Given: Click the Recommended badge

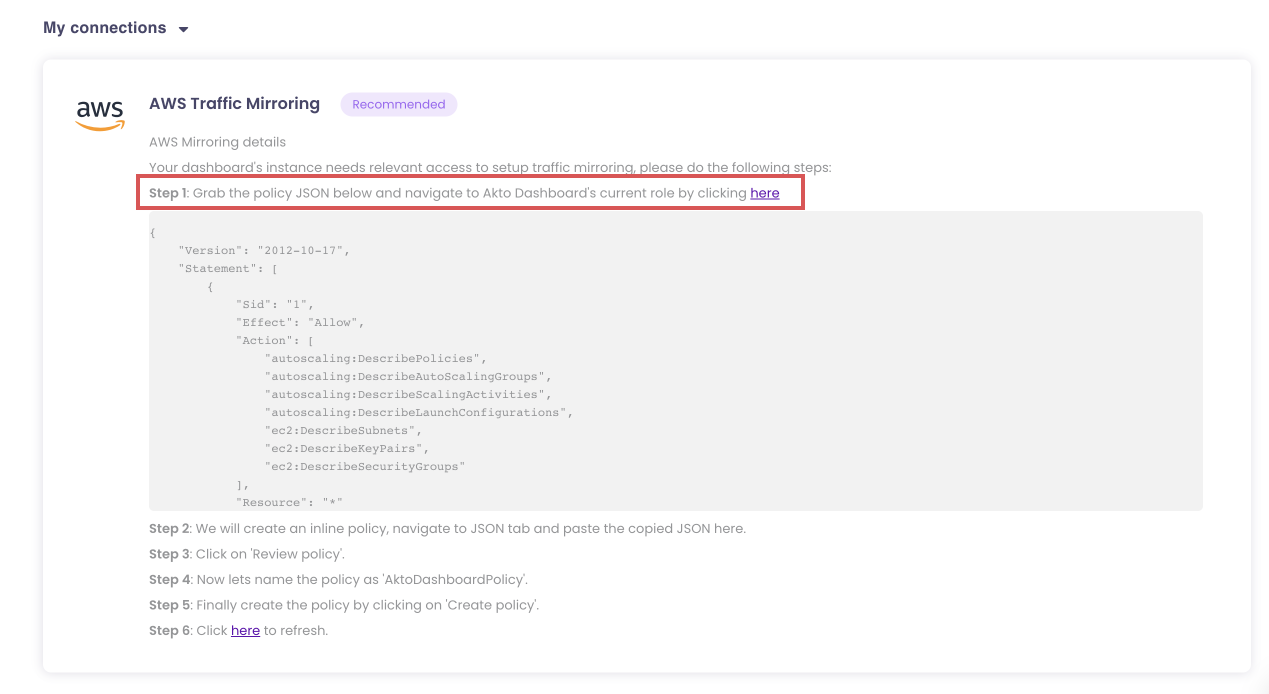Looking at the screenshot, I should (398, 104).
